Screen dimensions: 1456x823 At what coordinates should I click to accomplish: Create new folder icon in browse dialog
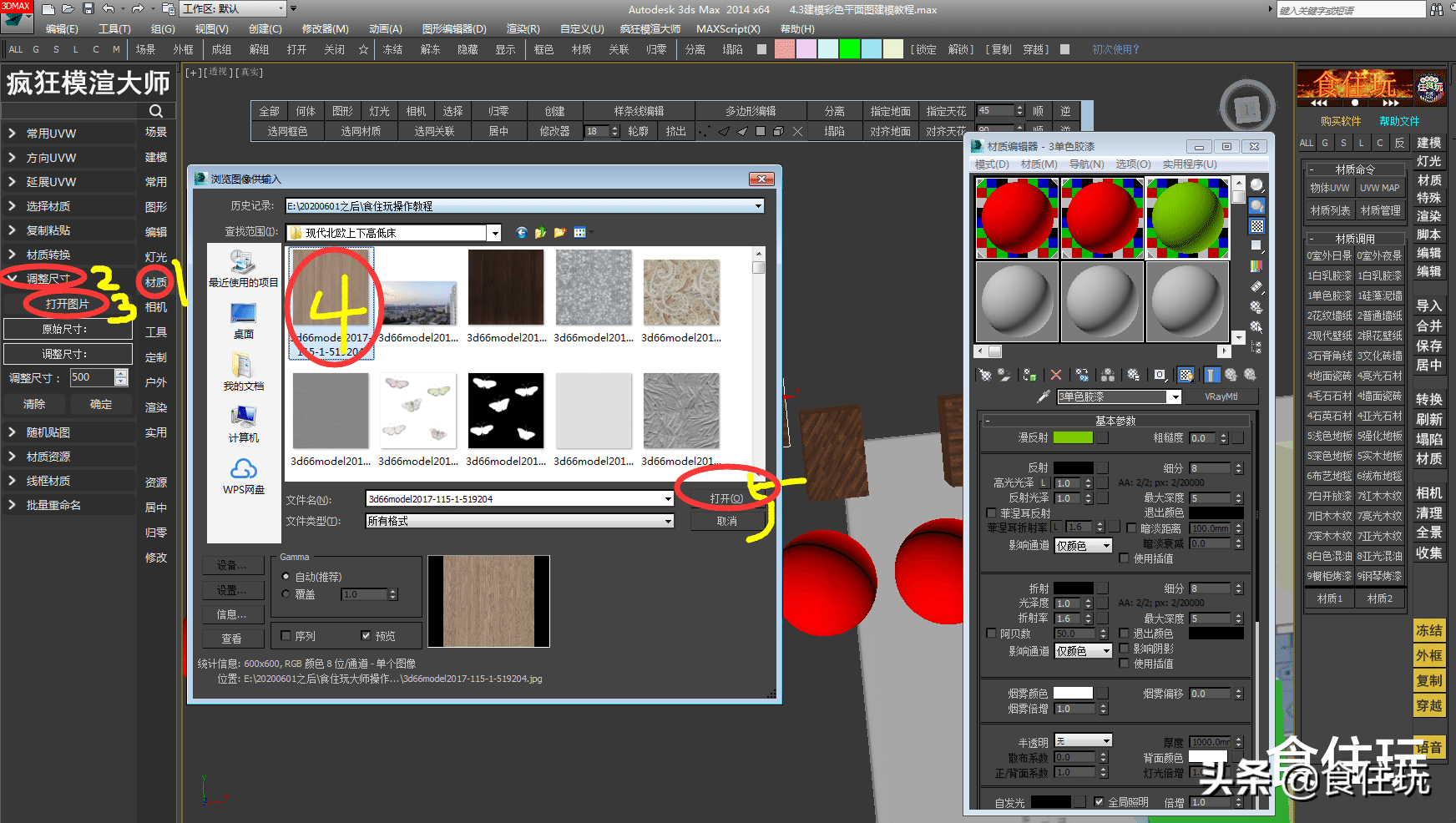[x=559, y=233]
